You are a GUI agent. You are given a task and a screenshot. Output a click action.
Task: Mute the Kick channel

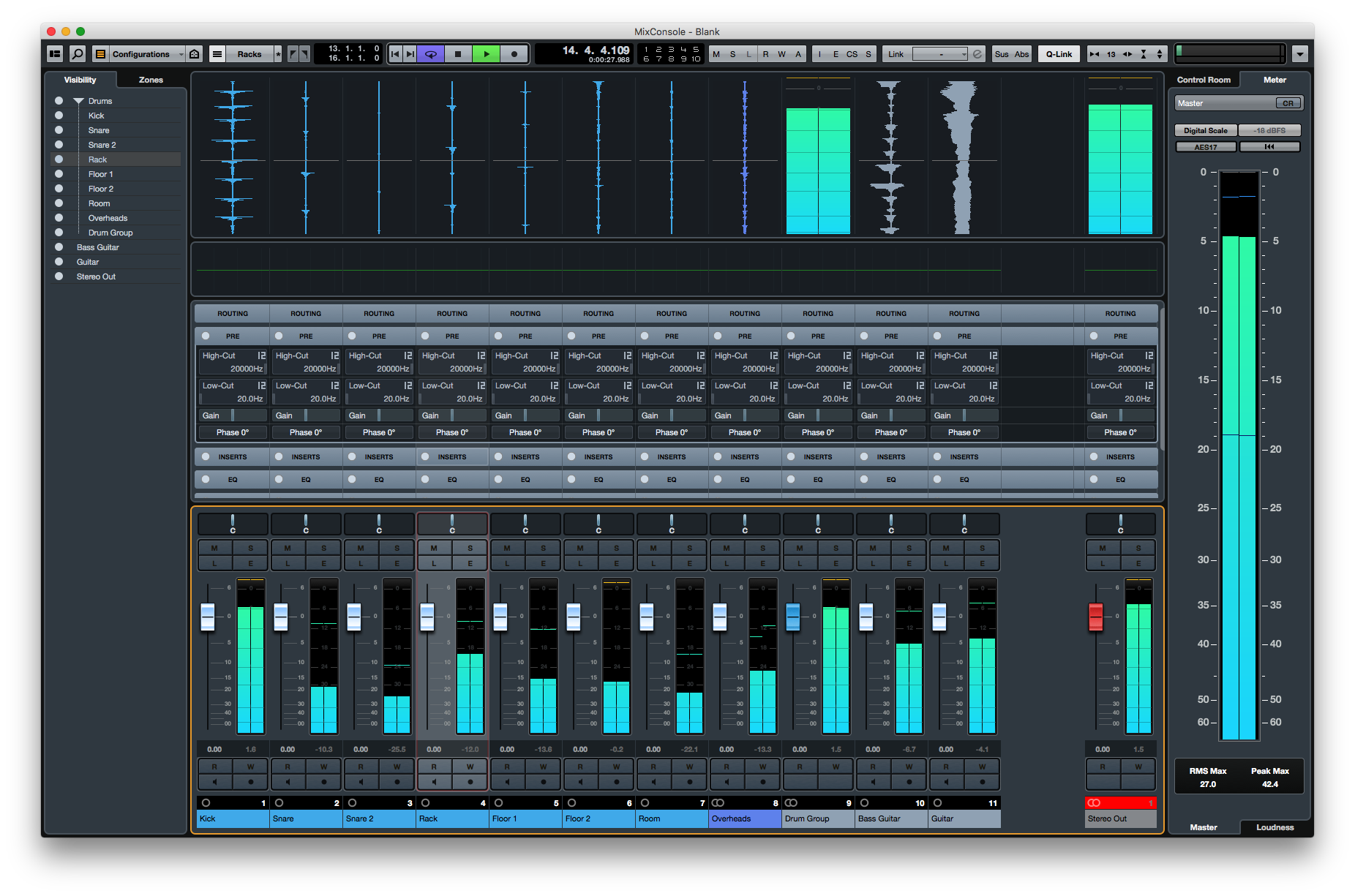tap(214, 548)
